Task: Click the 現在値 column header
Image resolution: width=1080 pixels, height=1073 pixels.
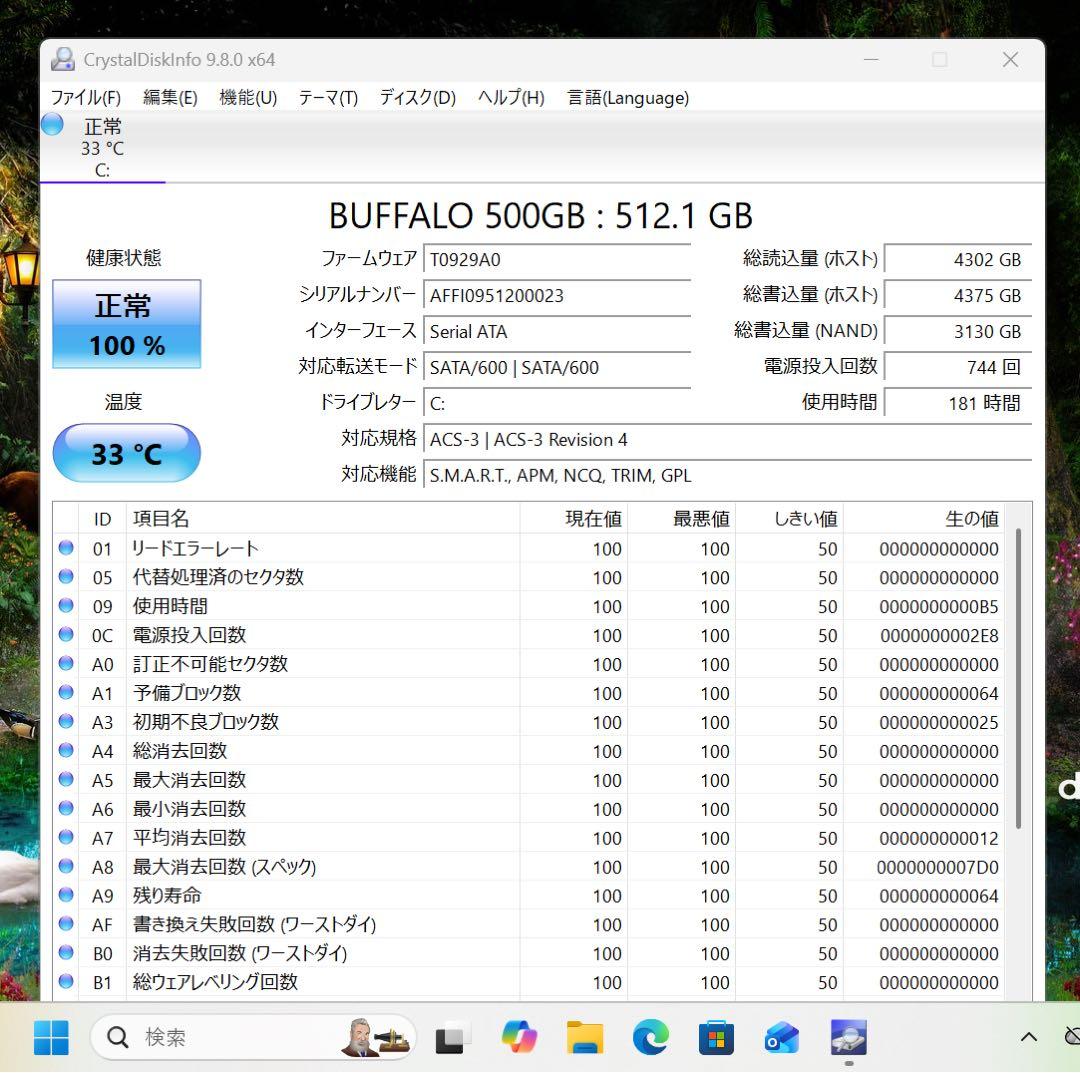Action: (573, 519)
